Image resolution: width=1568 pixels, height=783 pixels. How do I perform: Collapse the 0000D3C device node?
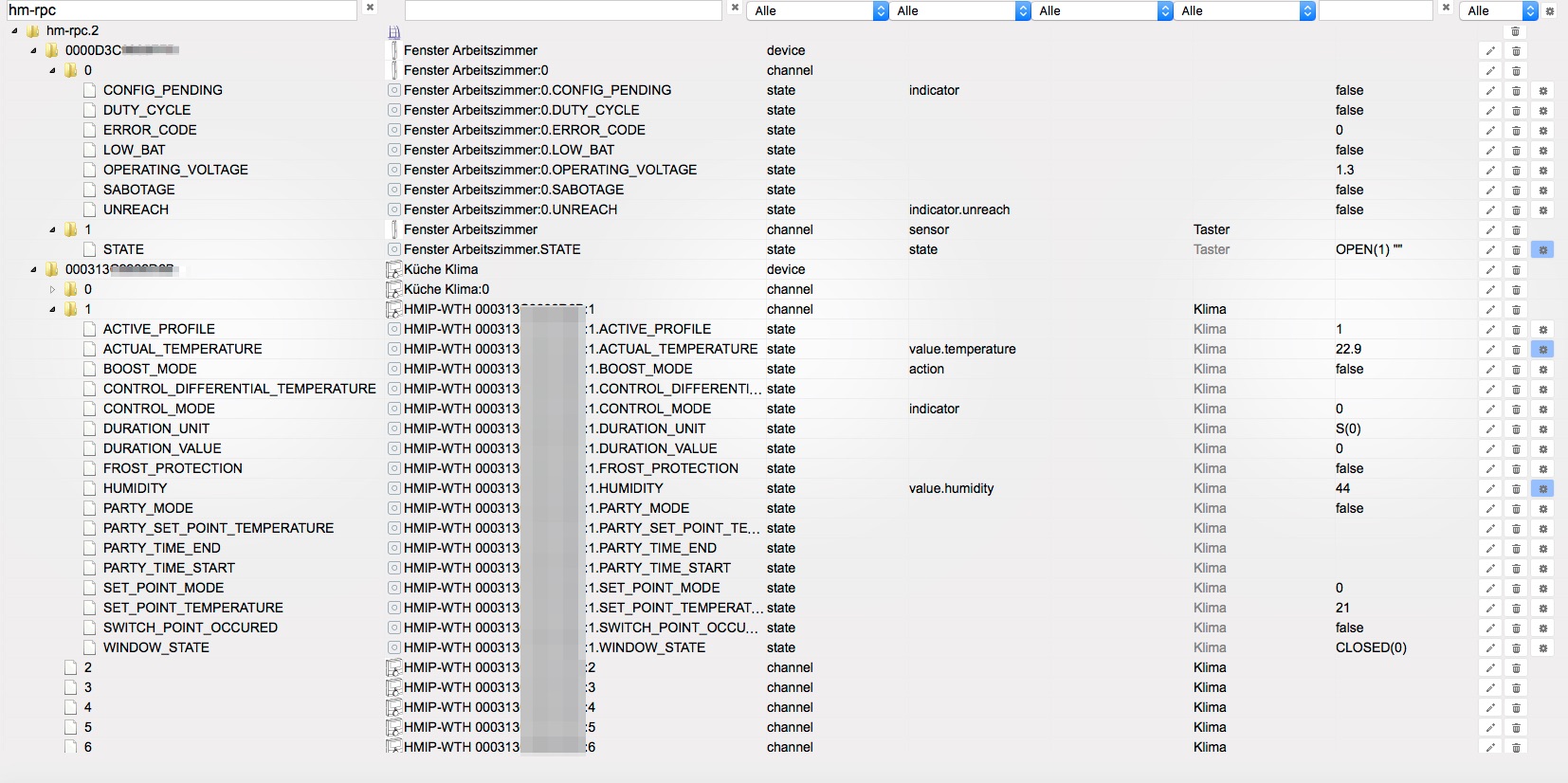(x=33, y=51)
